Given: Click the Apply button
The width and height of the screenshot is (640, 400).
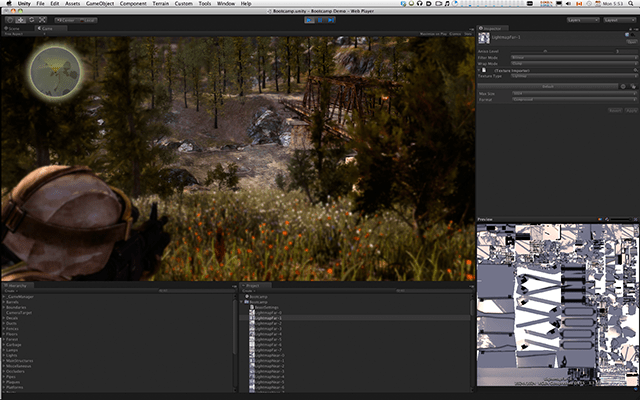Looking at the screenshot, I should click(x=631, y=111).
